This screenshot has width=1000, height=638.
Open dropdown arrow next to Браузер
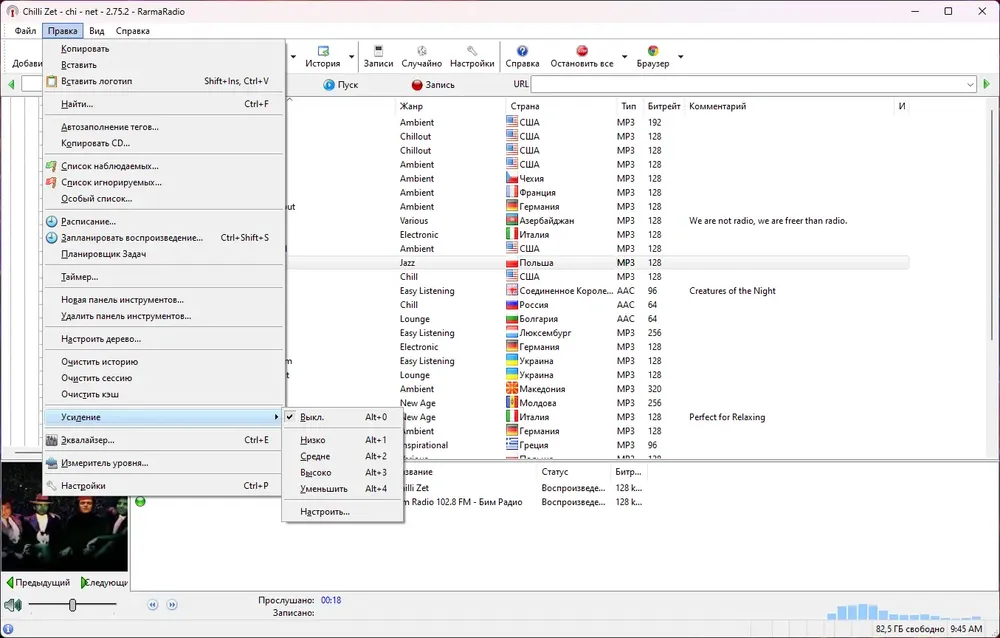(x=680, y=57)
